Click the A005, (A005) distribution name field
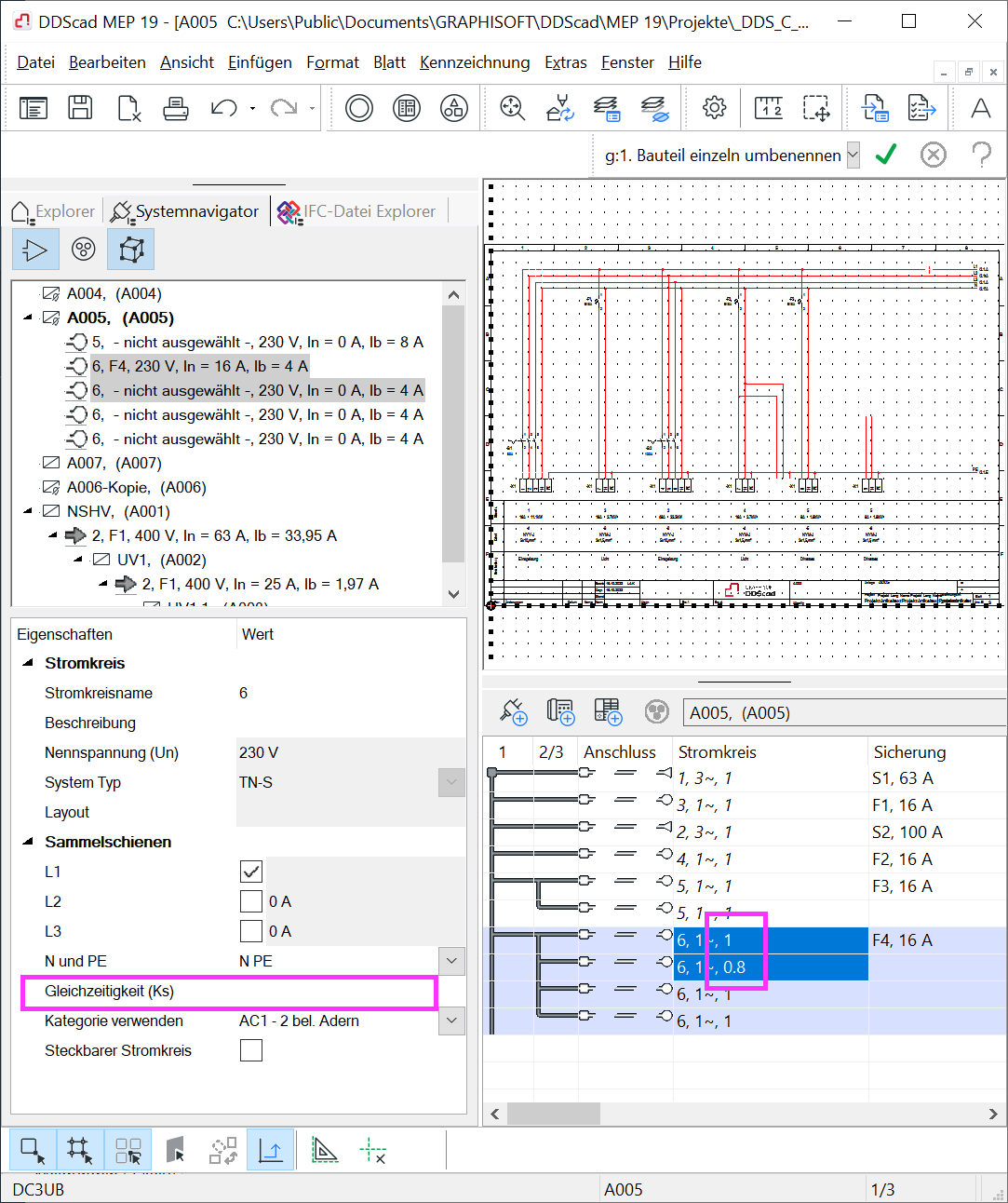The image size is (1008, 1203). [x=845, y=713]
